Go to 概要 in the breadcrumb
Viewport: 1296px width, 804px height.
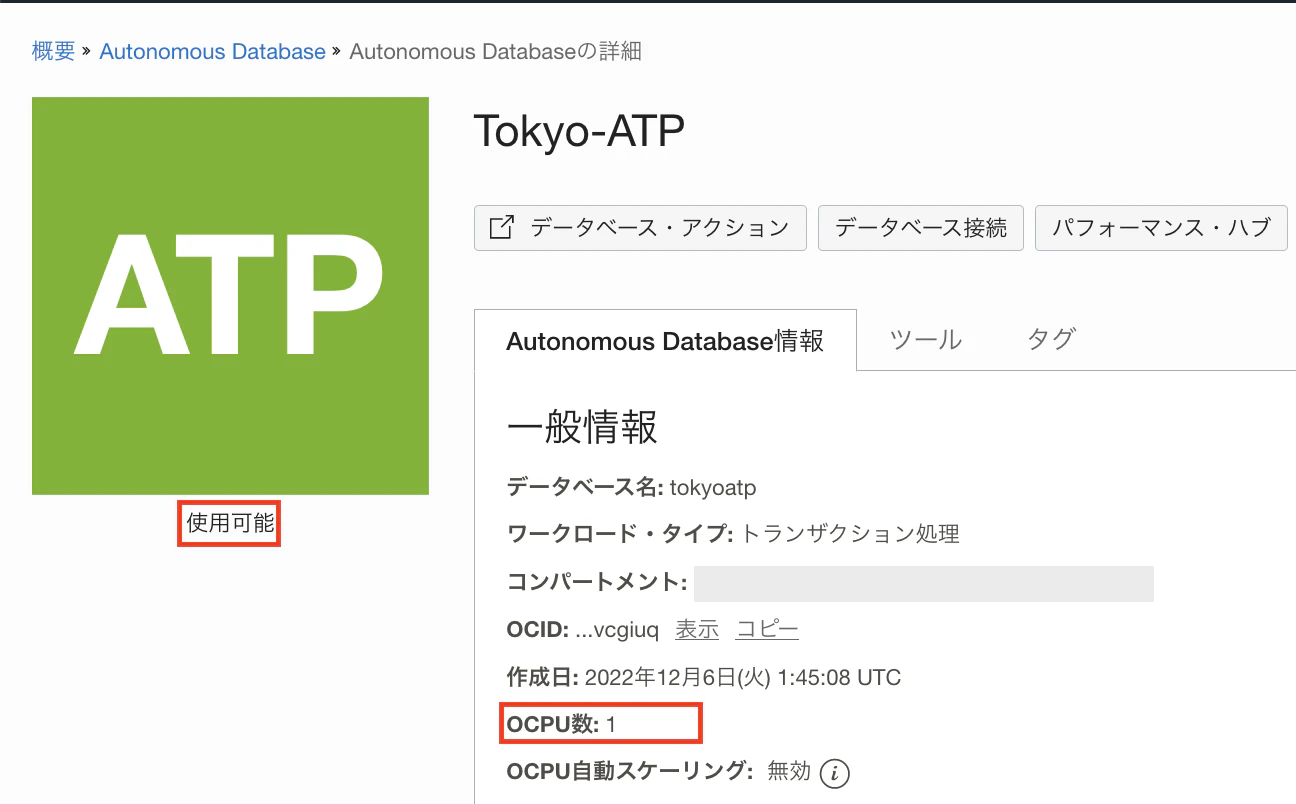click(x=54, y=51)
